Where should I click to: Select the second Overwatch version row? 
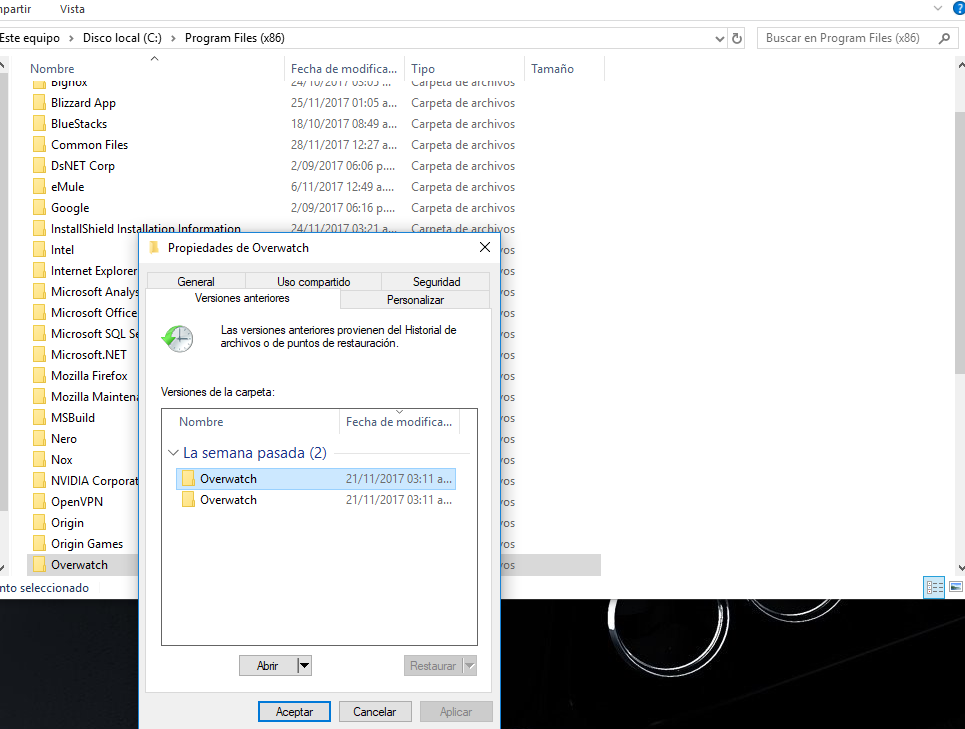tap(316, 500)
